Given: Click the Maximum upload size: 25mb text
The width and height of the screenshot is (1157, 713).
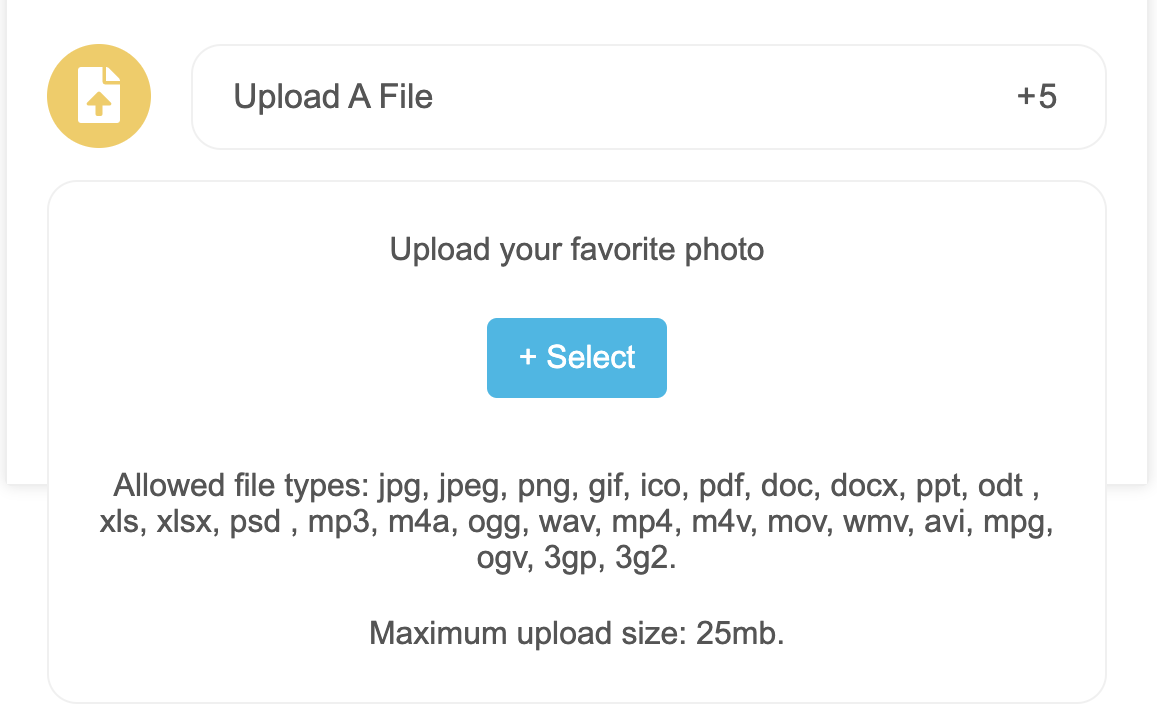Looking at the screenshot, I should point(576,633).
